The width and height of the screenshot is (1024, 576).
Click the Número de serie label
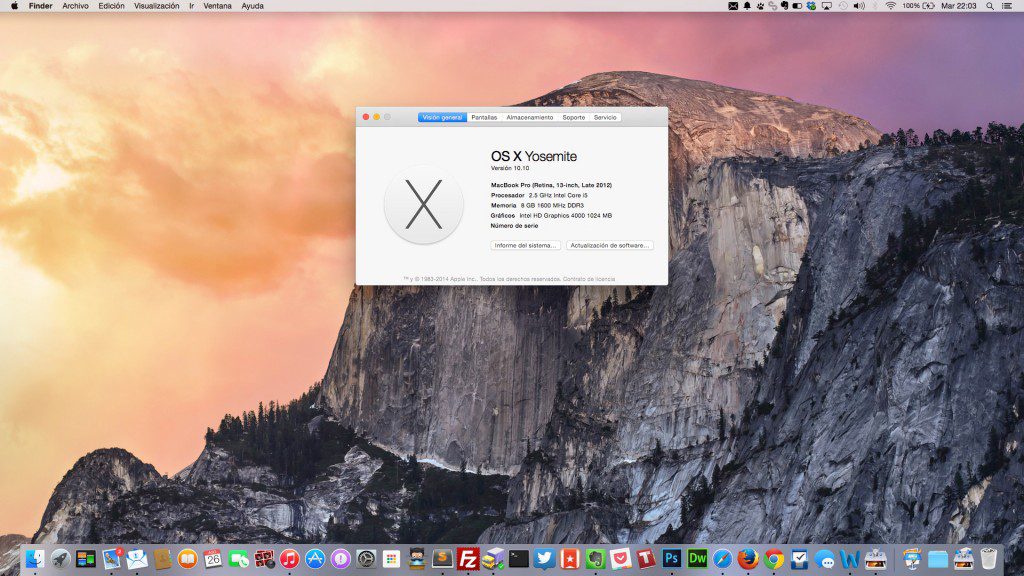coord(515,226)
